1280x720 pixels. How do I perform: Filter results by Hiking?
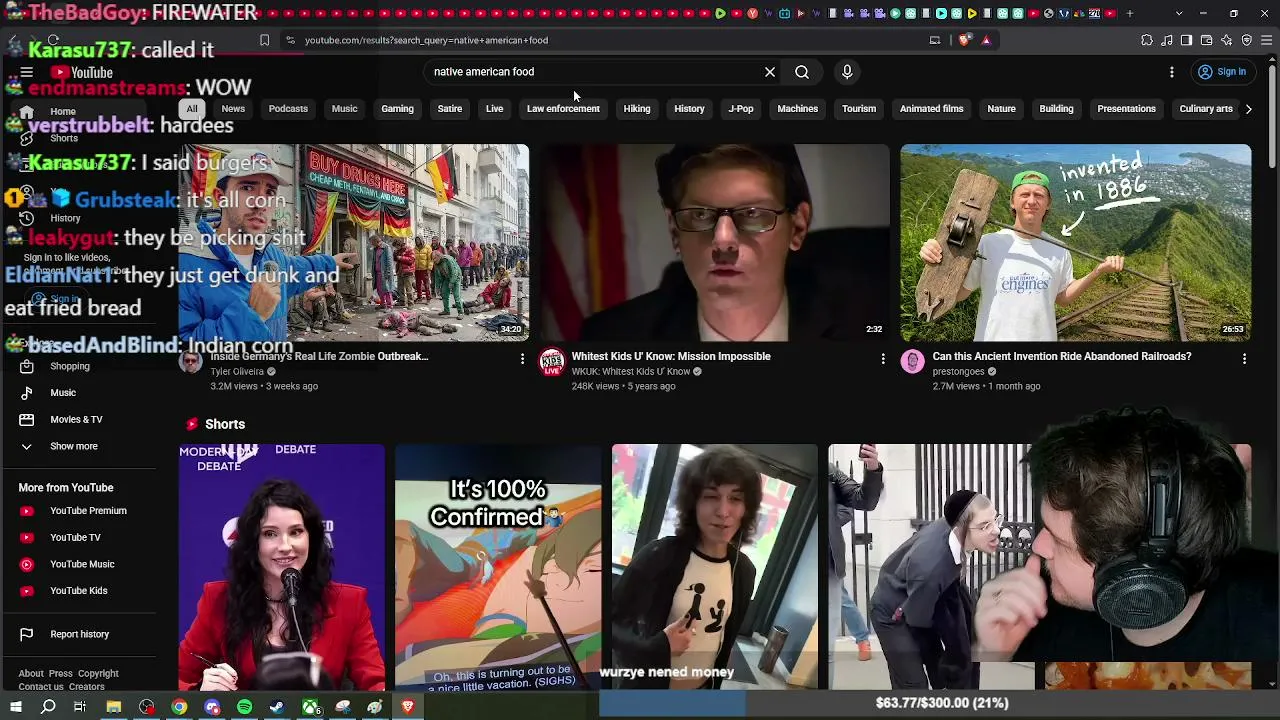637,109
